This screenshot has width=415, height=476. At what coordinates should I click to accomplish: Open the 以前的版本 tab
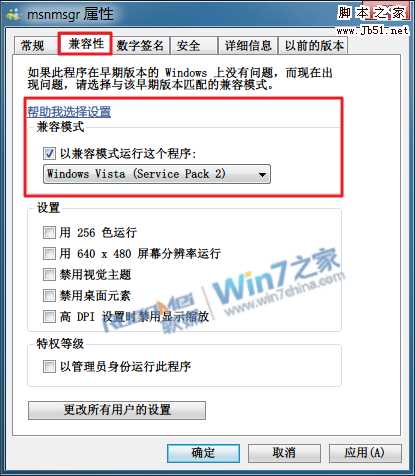(313, 45)
